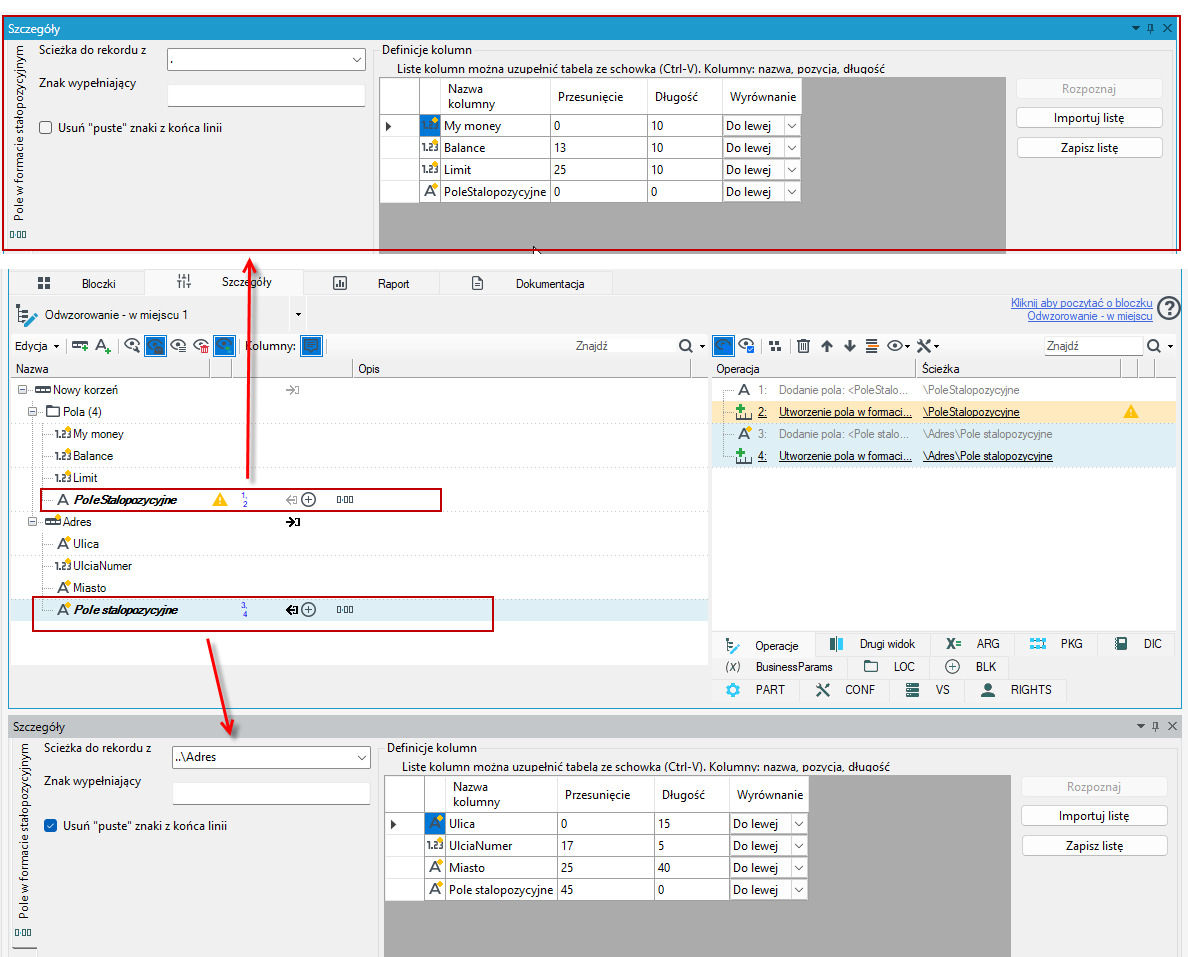This screenshot has width=1188, height=957.
Task: Click the trash delete icon in the operations toolbar
Action: (803, 346)
